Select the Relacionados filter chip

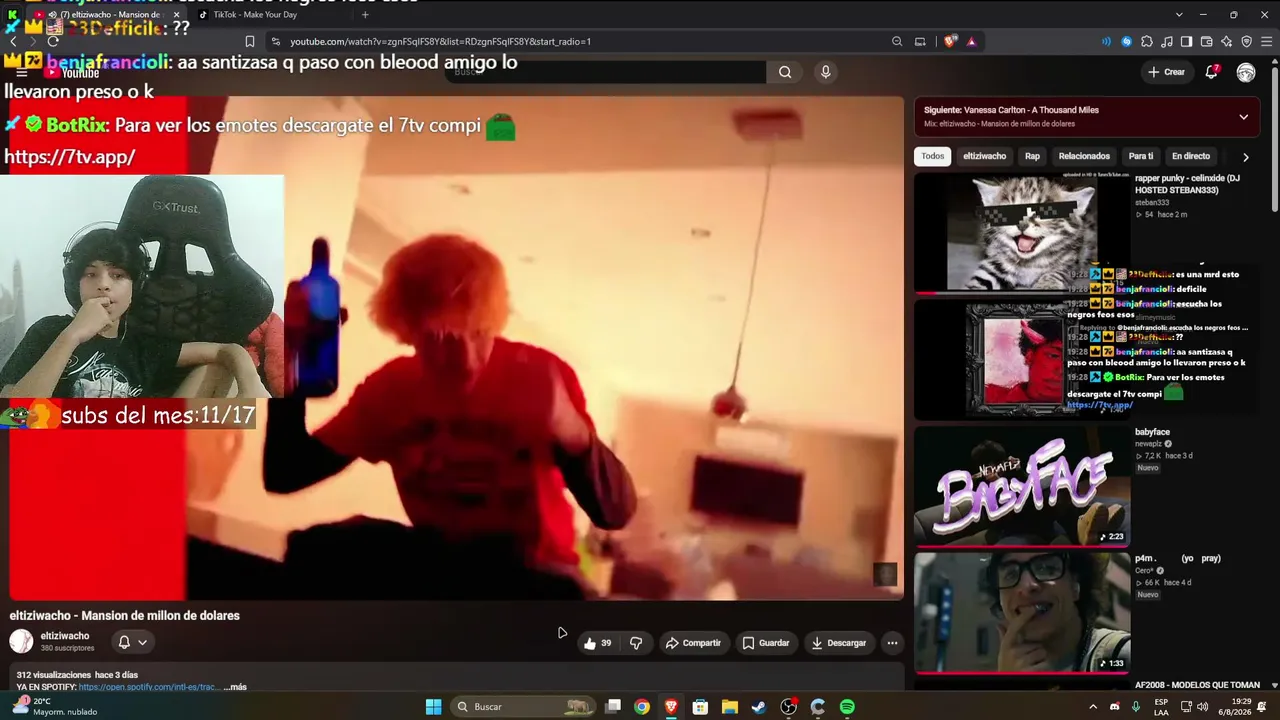(x=1084, y=156)
